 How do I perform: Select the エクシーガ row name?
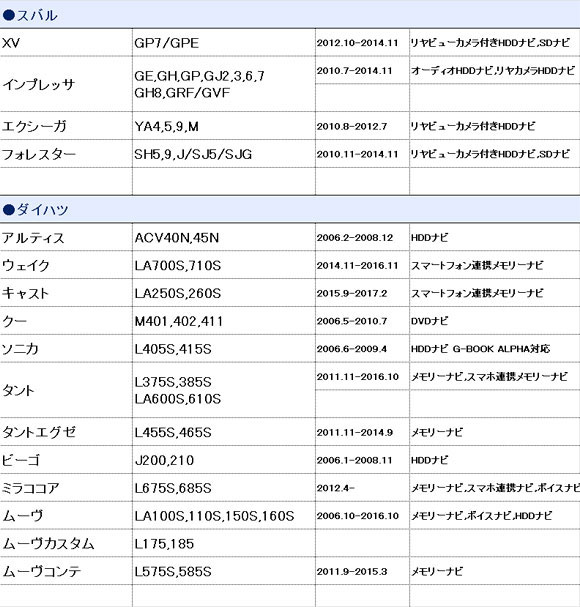pyautogui.click(x=34, y=126)
